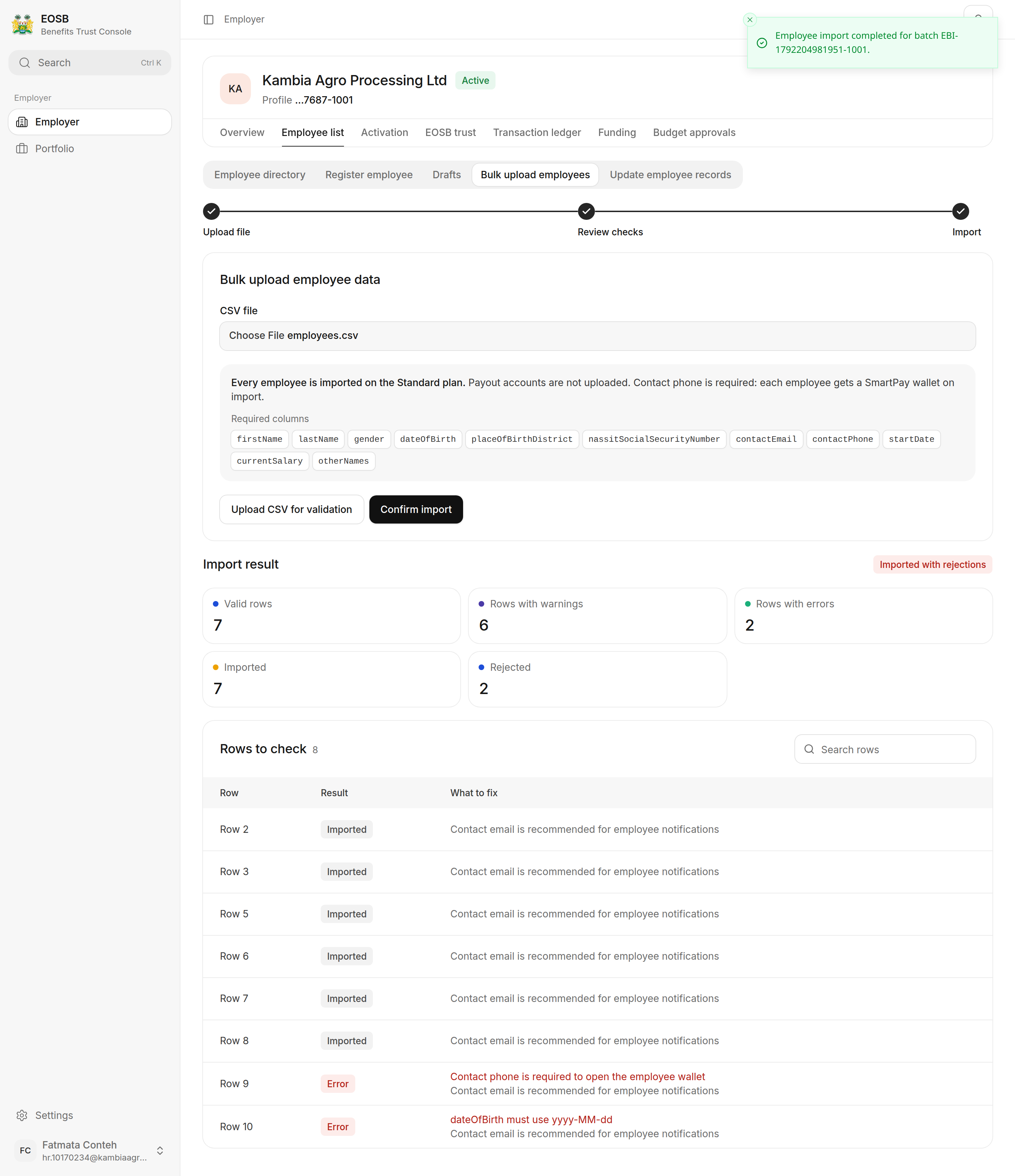Open the Budget approvals tab
The image size is (1015, 1176).
[x=694, y=132]
